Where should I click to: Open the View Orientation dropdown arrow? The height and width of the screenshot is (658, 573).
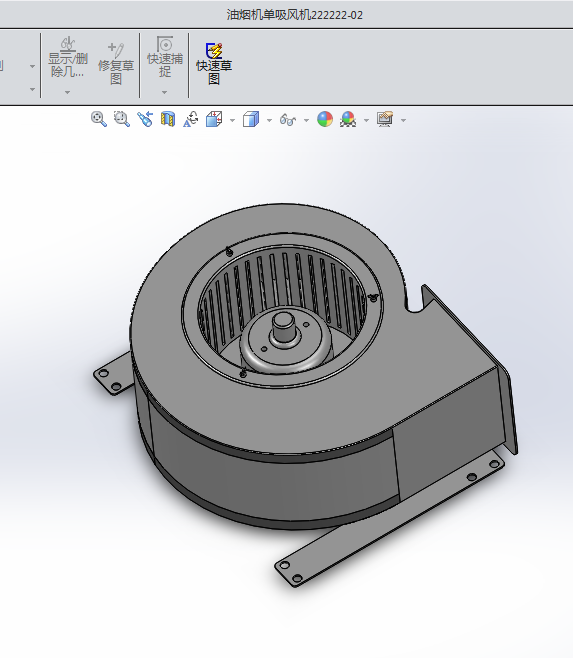click(233, 120)
